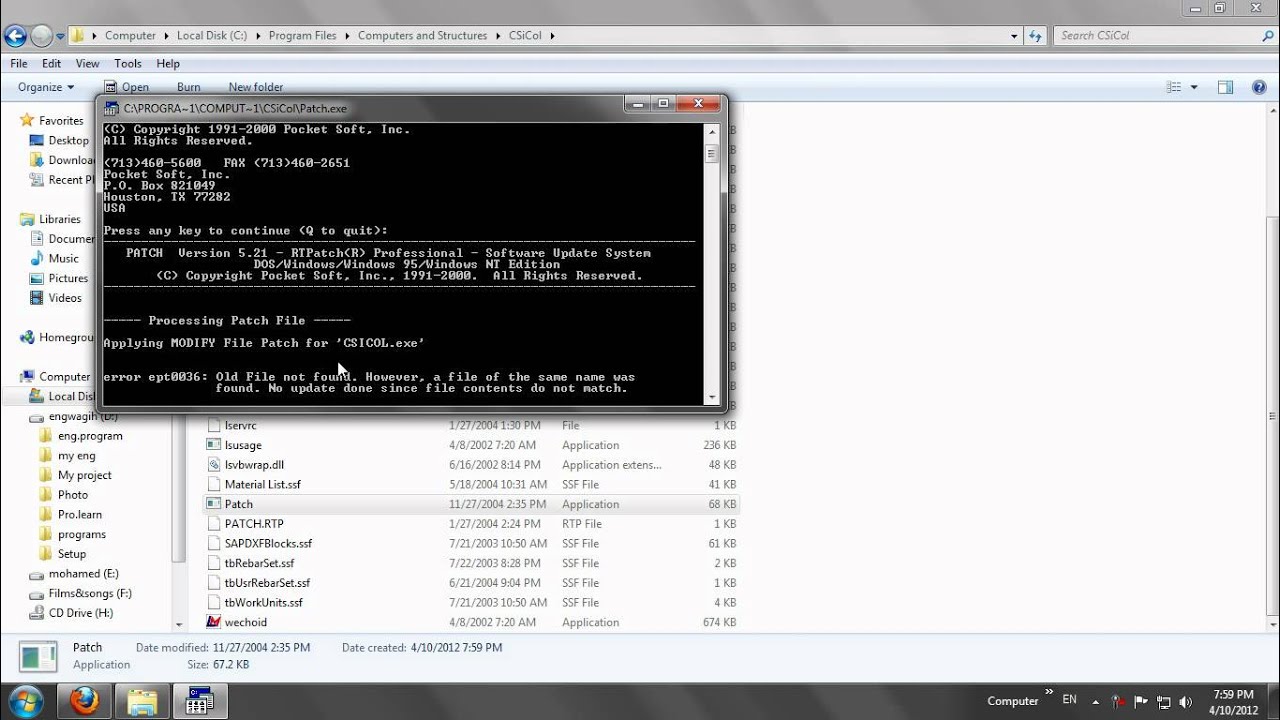Click Local Disk (C:) in breadcrumb
Screen dimensions: 1280x720
pyautogui.click(x=212, y=35)
